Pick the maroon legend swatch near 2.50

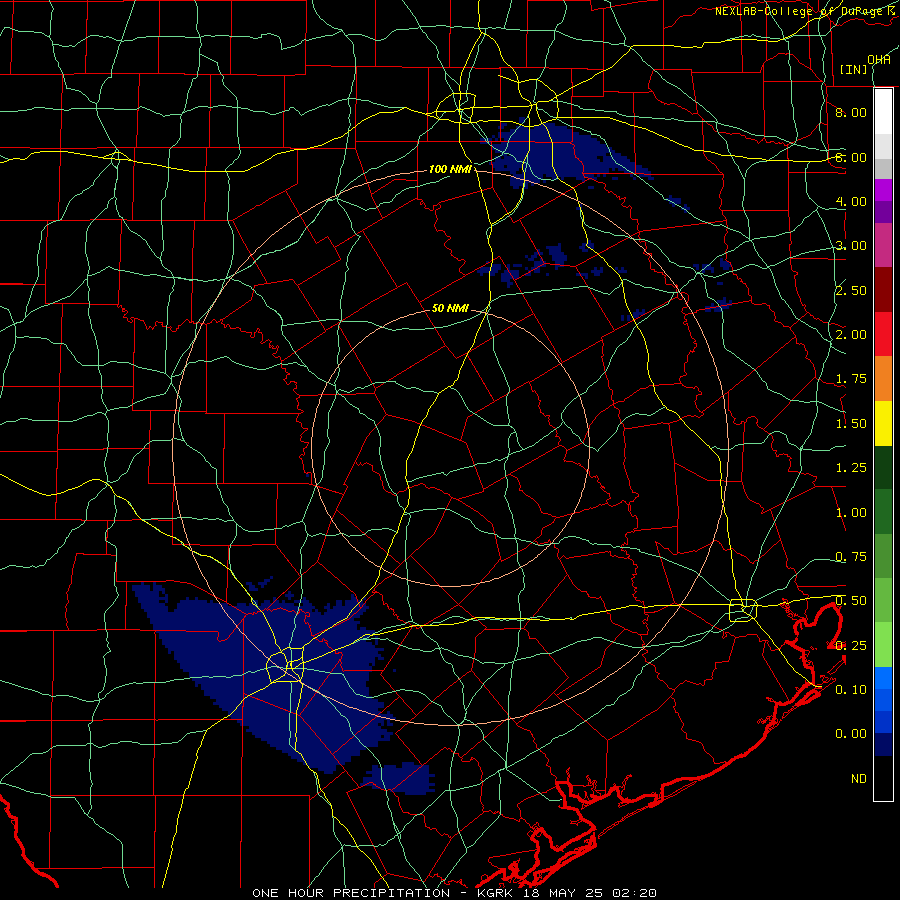[x=883, y=290]
